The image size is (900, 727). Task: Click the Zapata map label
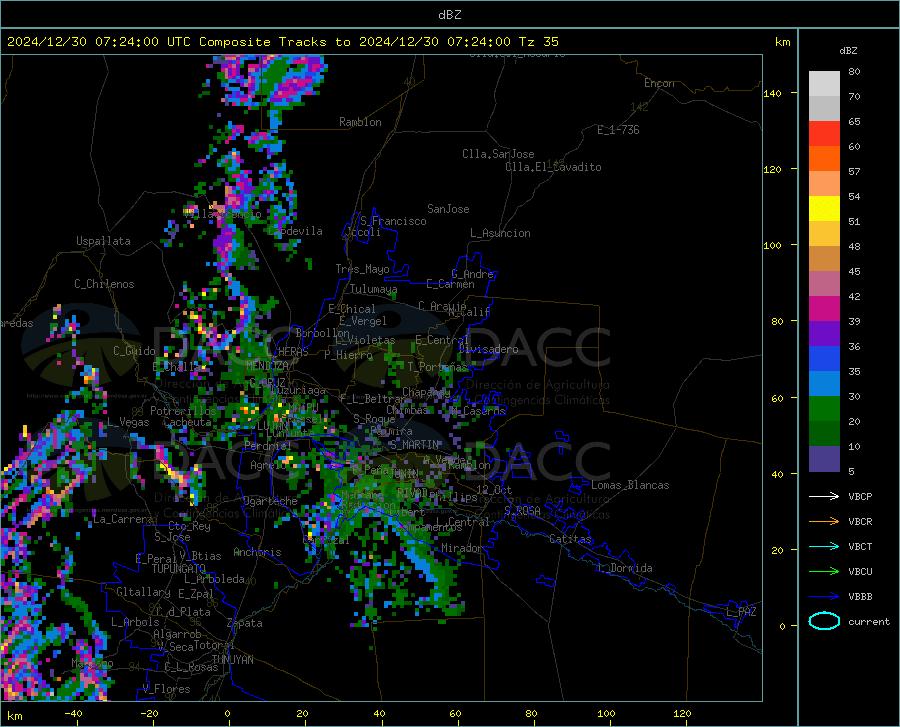pos(245,623)
